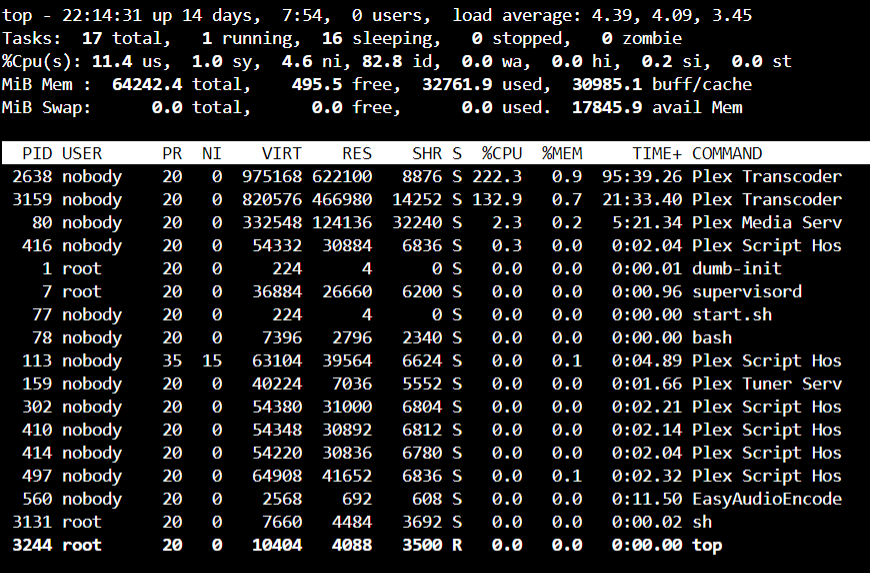This screenshot has height=573, width=870.
Task: Click the 32240 SHR value
Action: tap(417, 222)
